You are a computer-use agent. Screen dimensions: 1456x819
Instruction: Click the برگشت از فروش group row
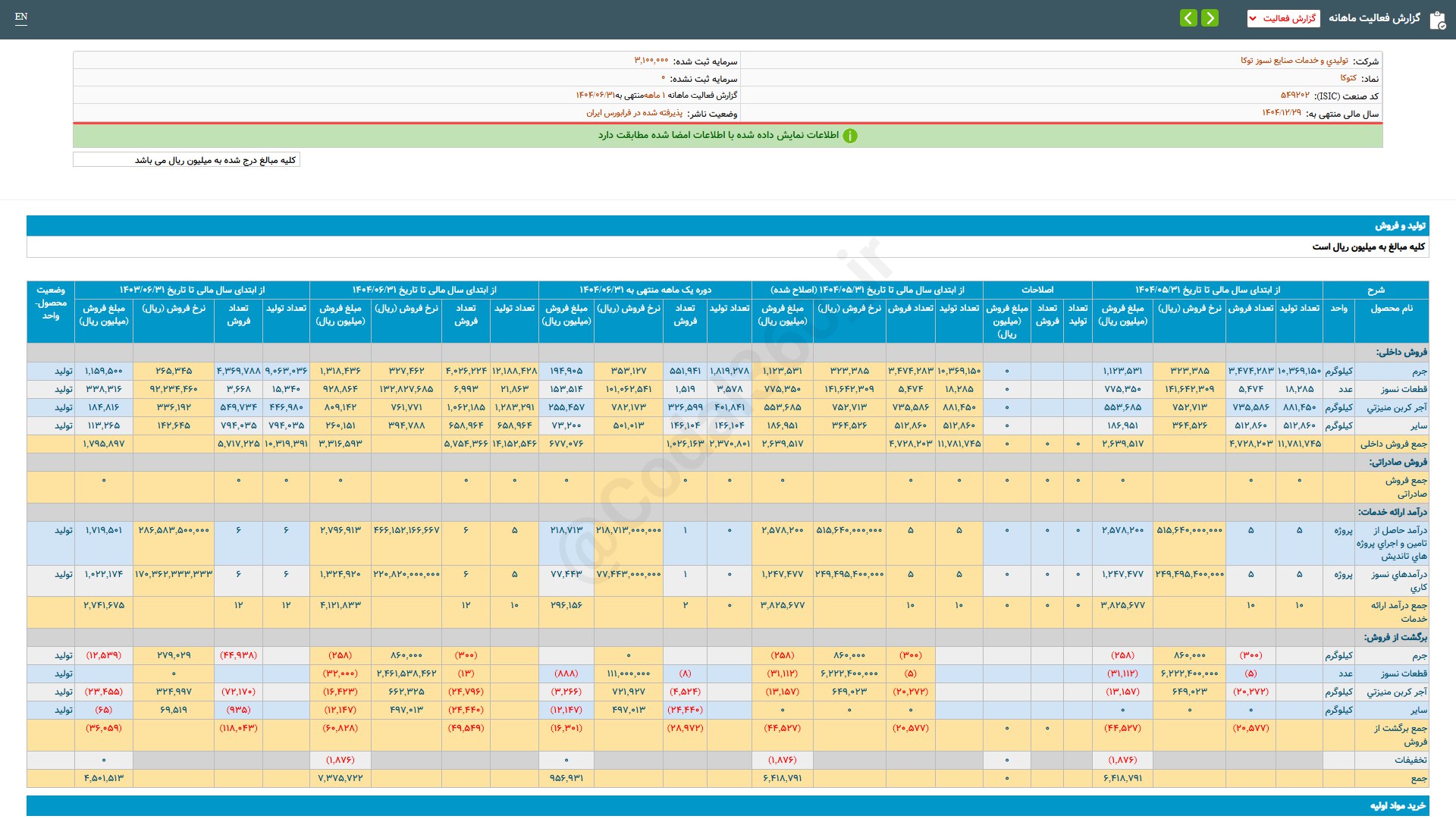click(x=1395, y=637)
